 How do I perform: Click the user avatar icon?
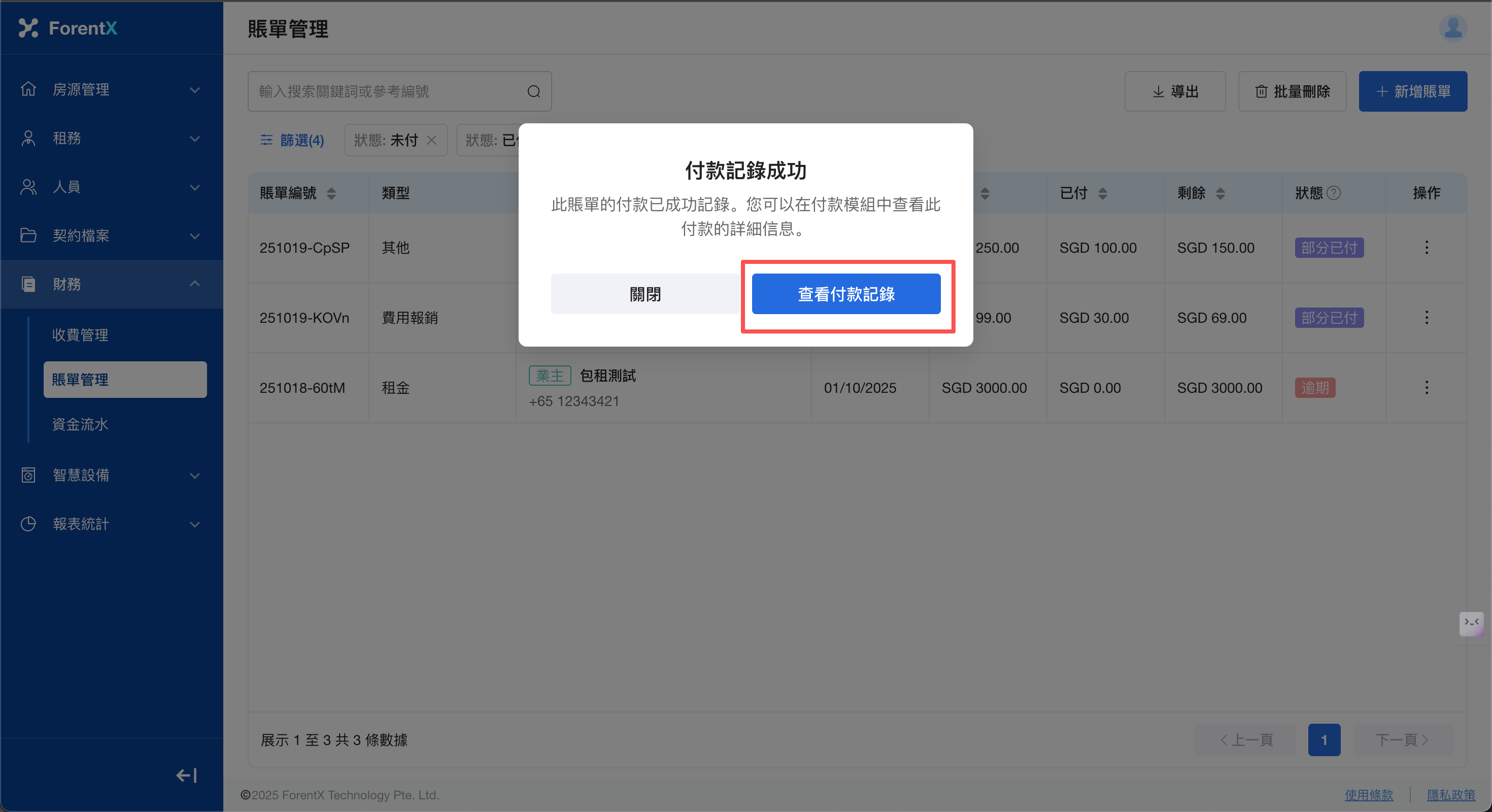click(x=1452, y=28)
